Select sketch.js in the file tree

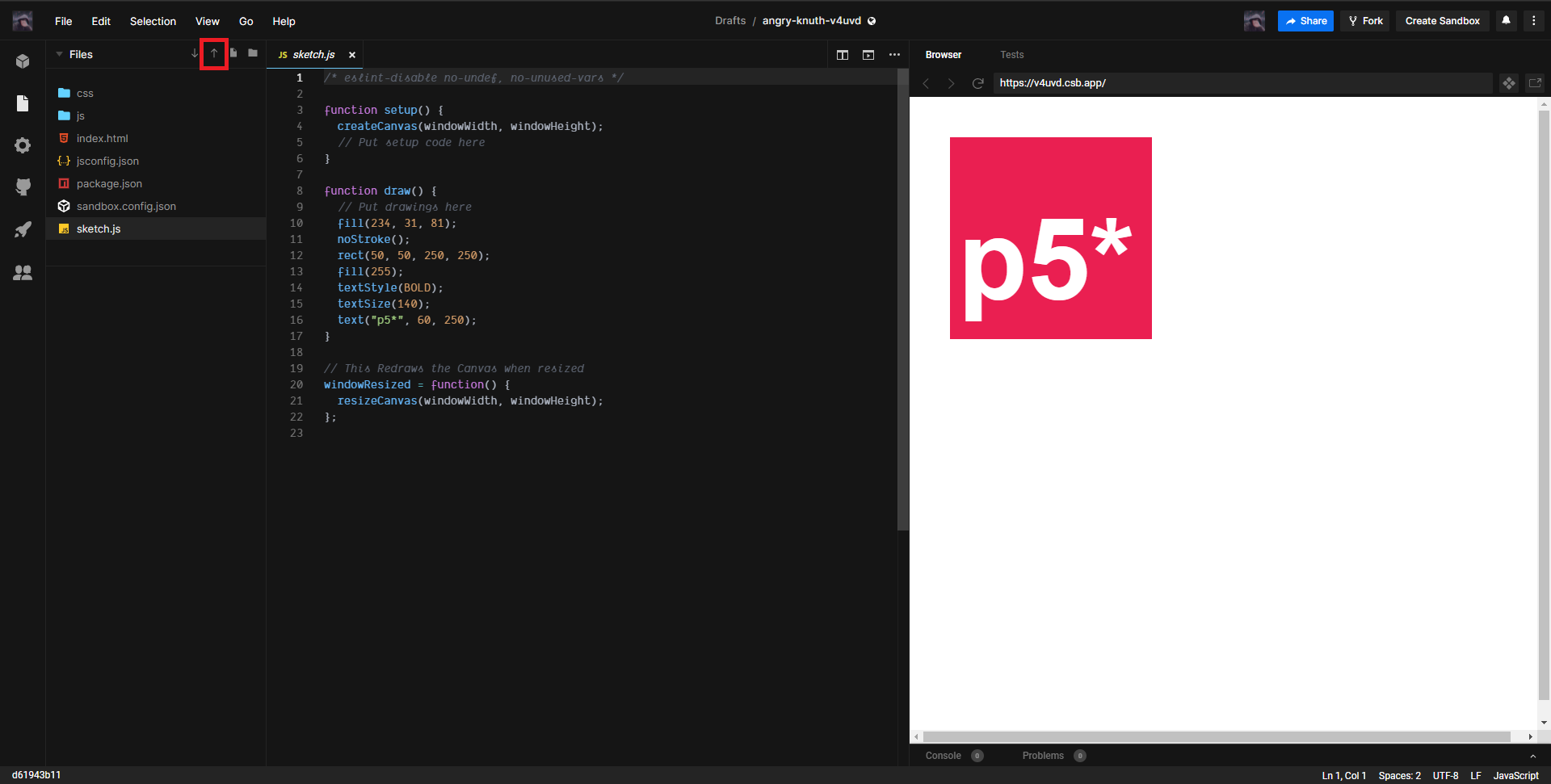point(156,229)
